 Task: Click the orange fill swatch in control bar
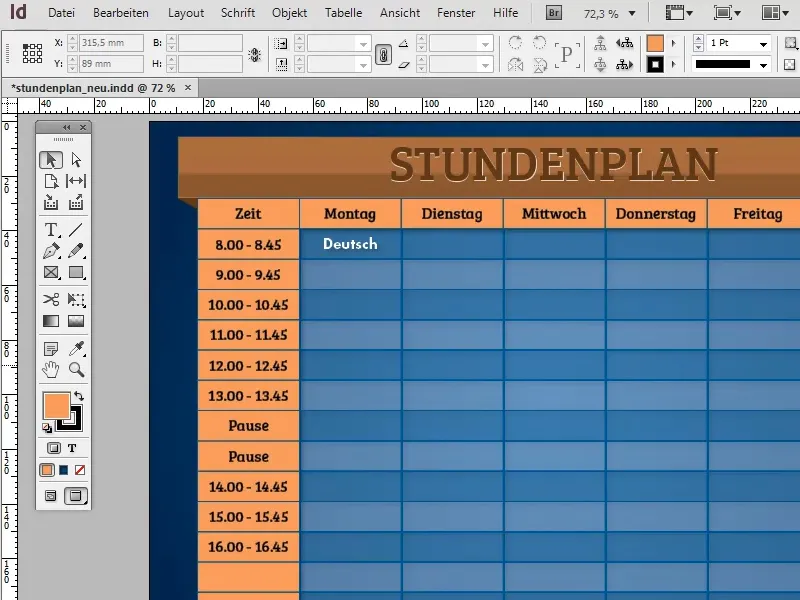[x=655, y=43]
